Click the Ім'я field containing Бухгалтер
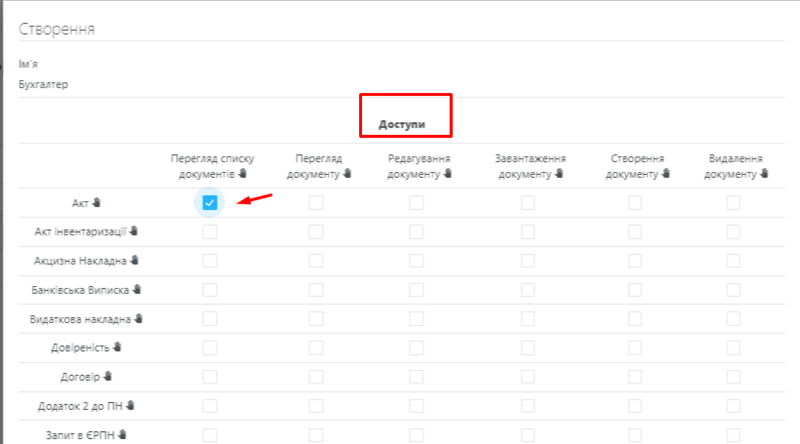The height and width of the screenshot is (444, 800). tap(44, 84)
